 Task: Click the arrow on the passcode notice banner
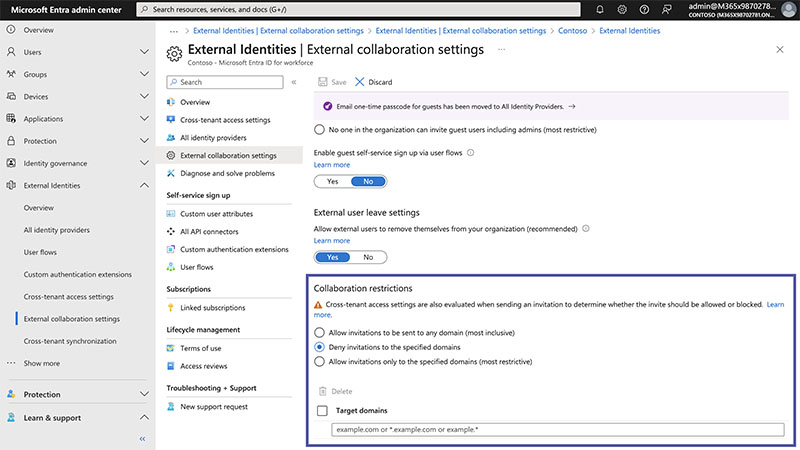pos(572,107)
